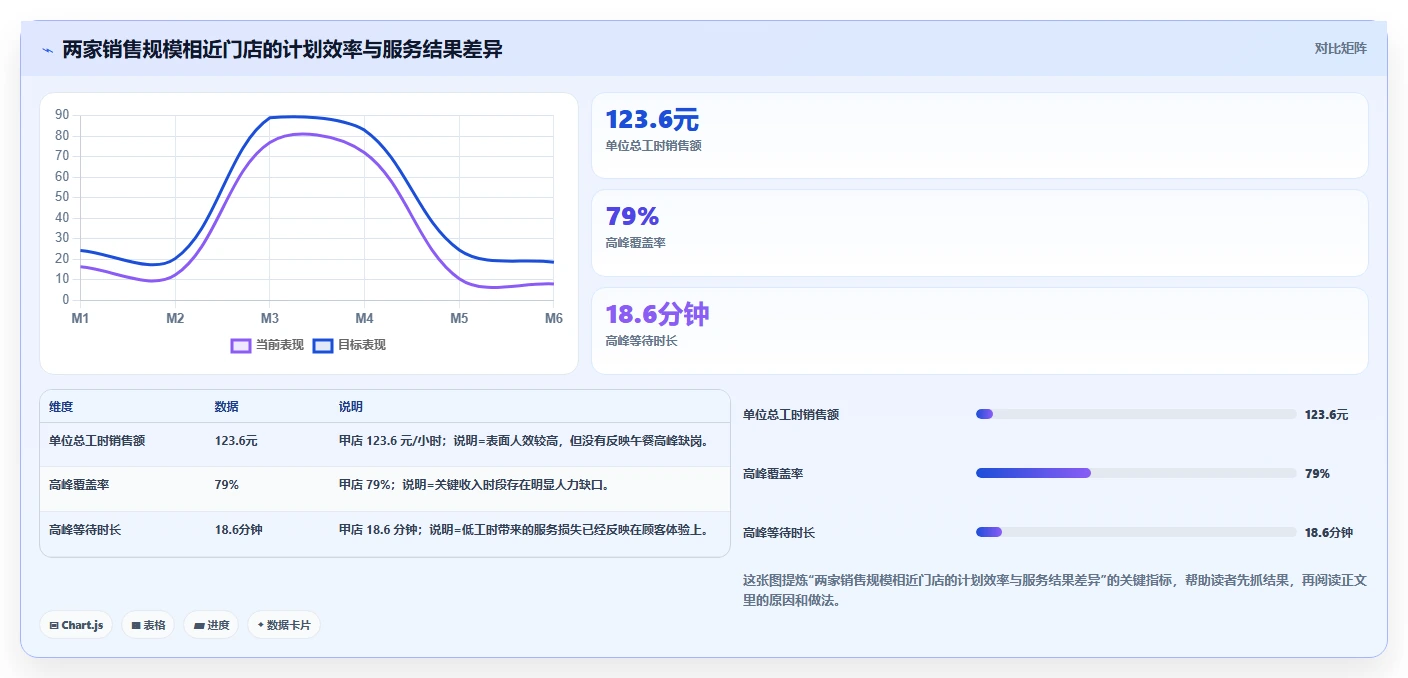Viewport: 1408px width, 678px height.
Task: Toggle the 当前表现 legend swatch
Action: point(241,345)
